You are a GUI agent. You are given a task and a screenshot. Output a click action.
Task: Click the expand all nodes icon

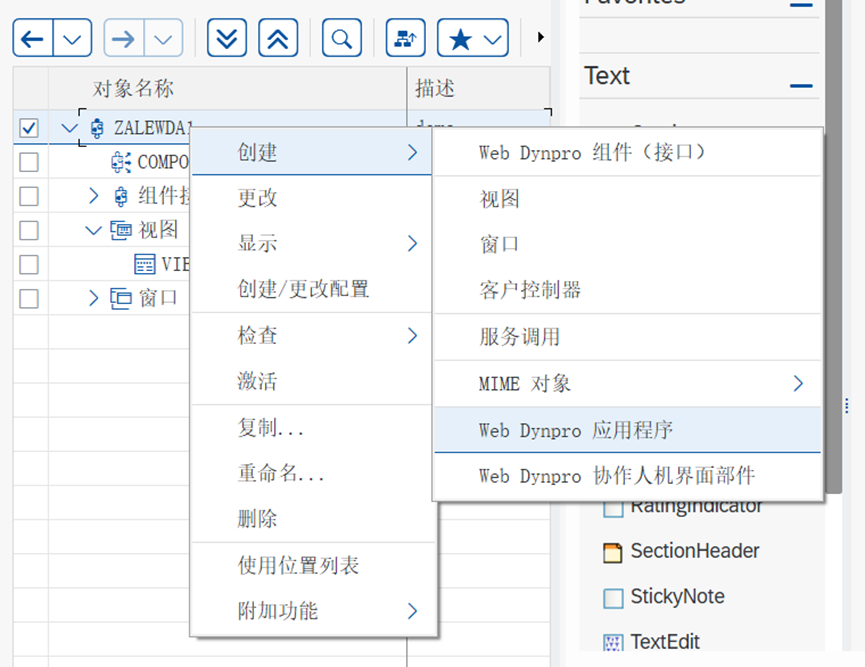(227, 38)
